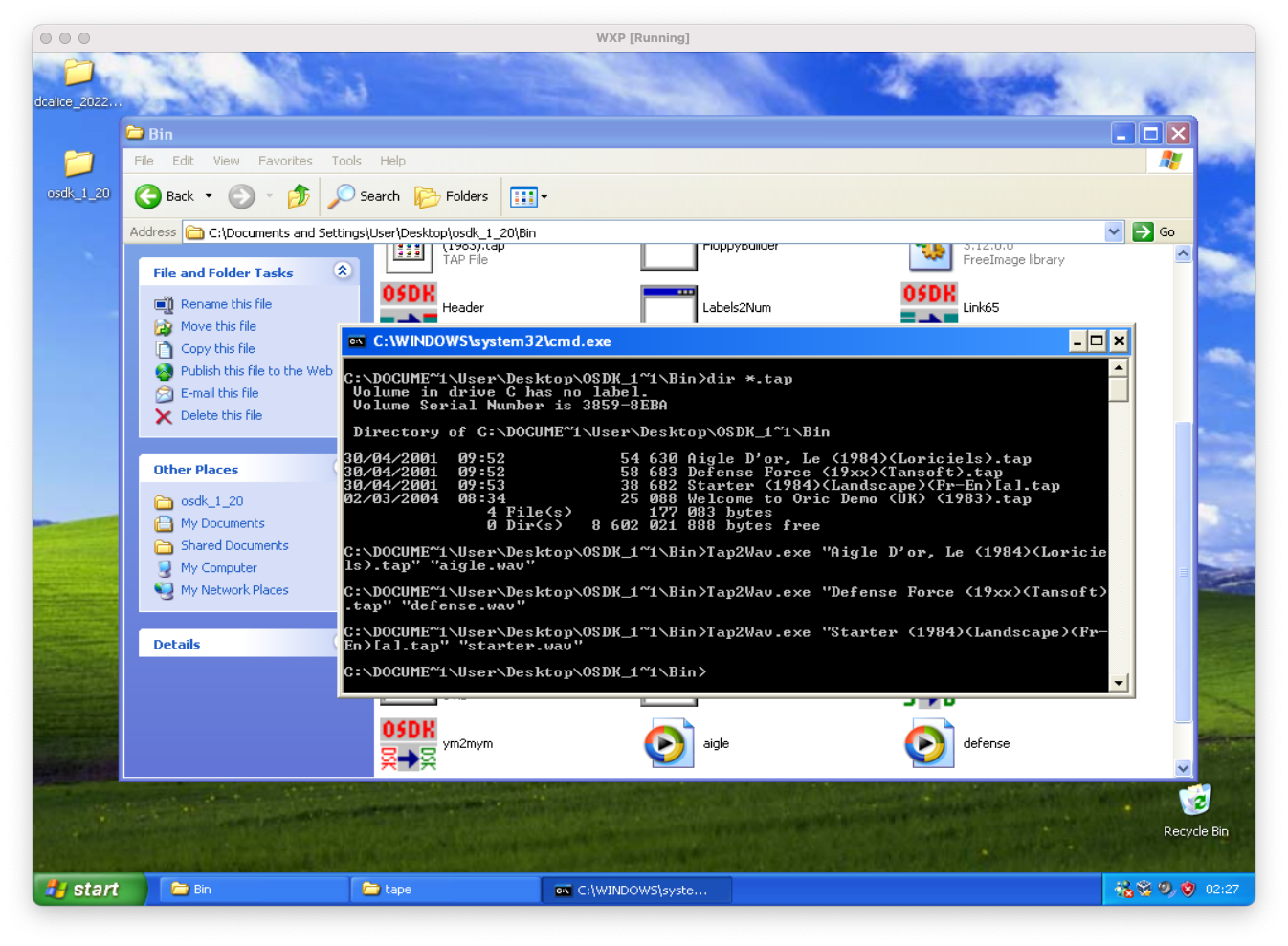Switch to cmd.exe taskbar button

(x=637, y=890)
